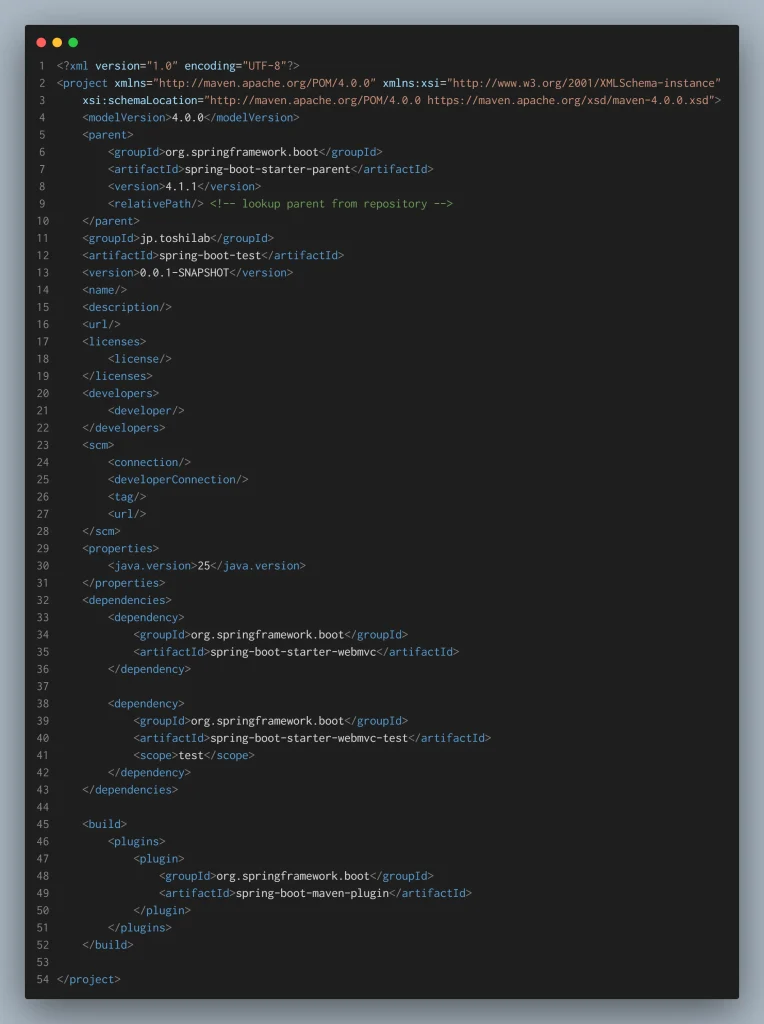Click the closing </developers> tag

123,428
